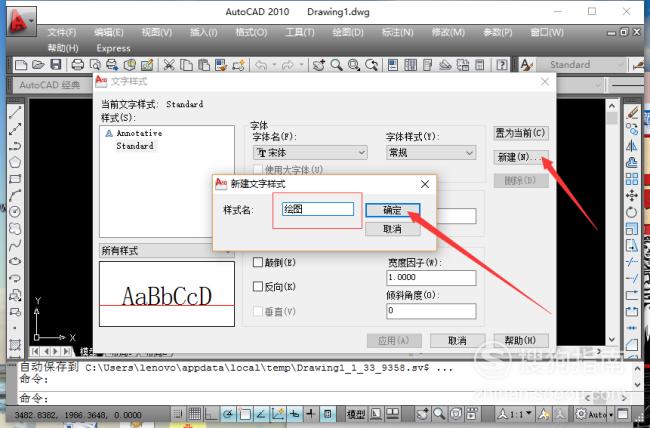Click the Plot printer icon
The width and height of the screenshot is (650, 428).
78,65
